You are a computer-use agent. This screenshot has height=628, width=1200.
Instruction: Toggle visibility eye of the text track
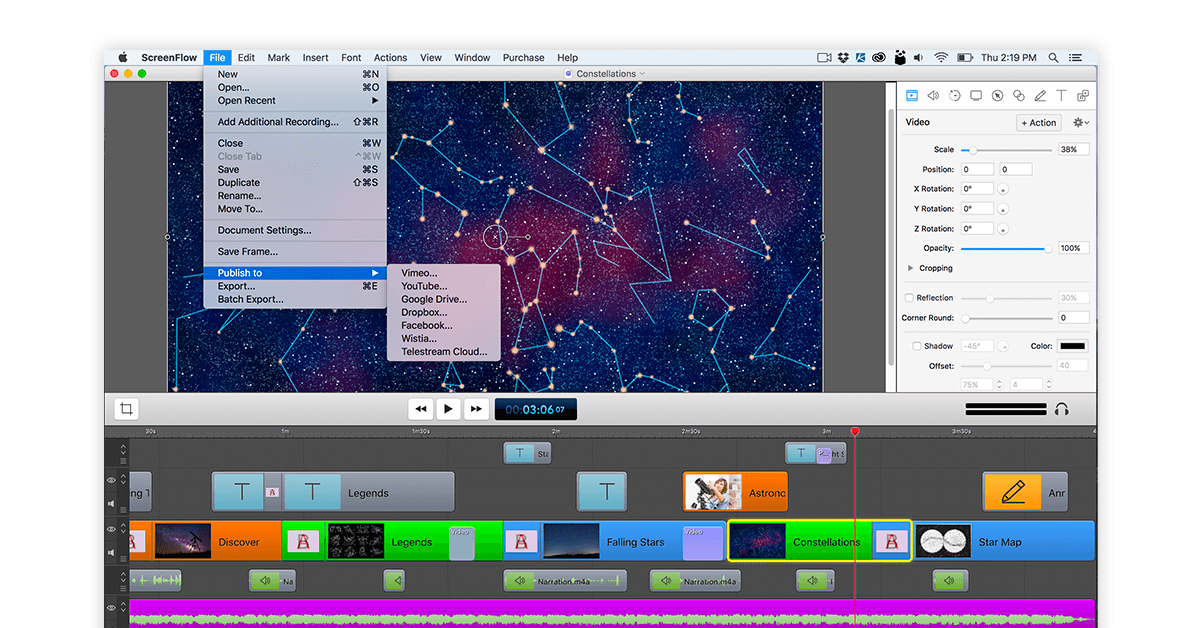pyautogui.click(x=111, y=480)
